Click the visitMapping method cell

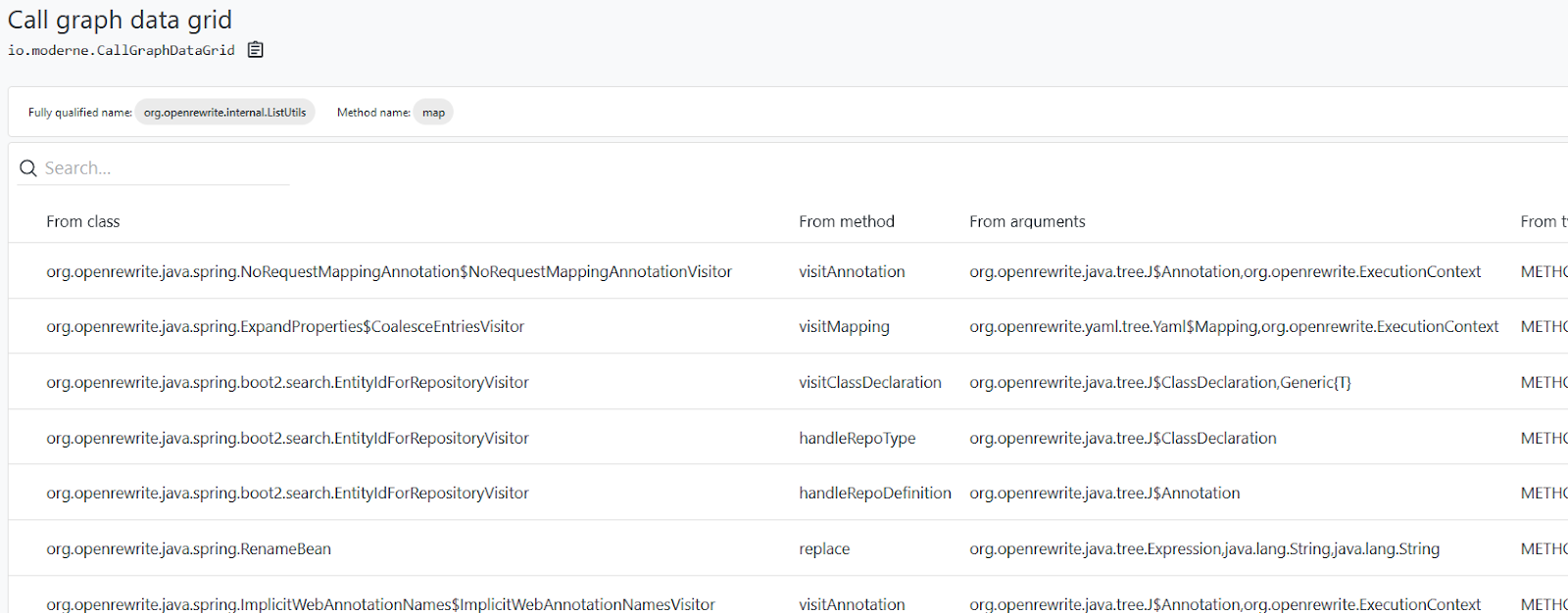coord(844,326)
